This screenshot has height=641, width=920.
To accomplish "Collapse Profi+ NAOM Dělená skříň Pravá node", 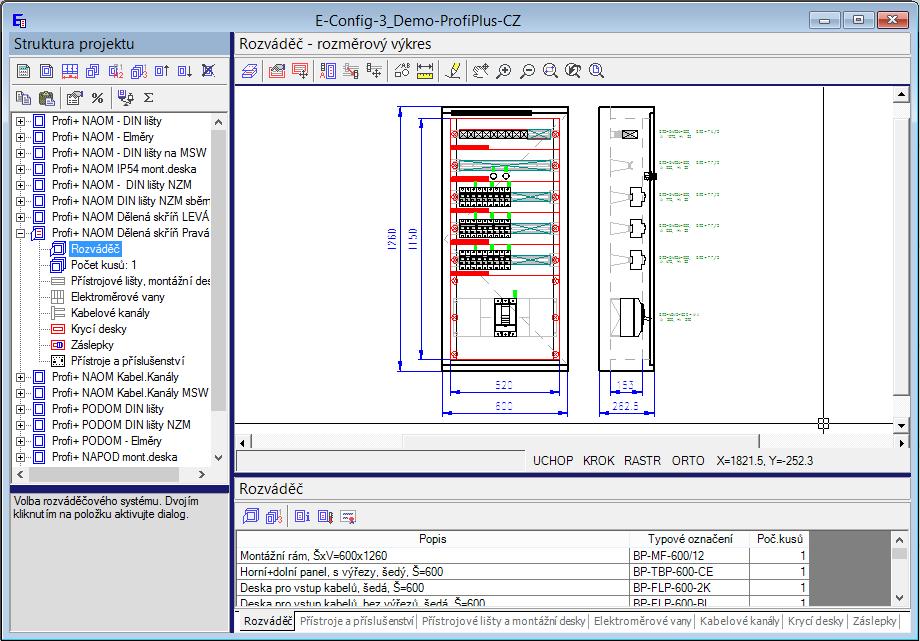I will pyautogui.click(x=21, y=233).
